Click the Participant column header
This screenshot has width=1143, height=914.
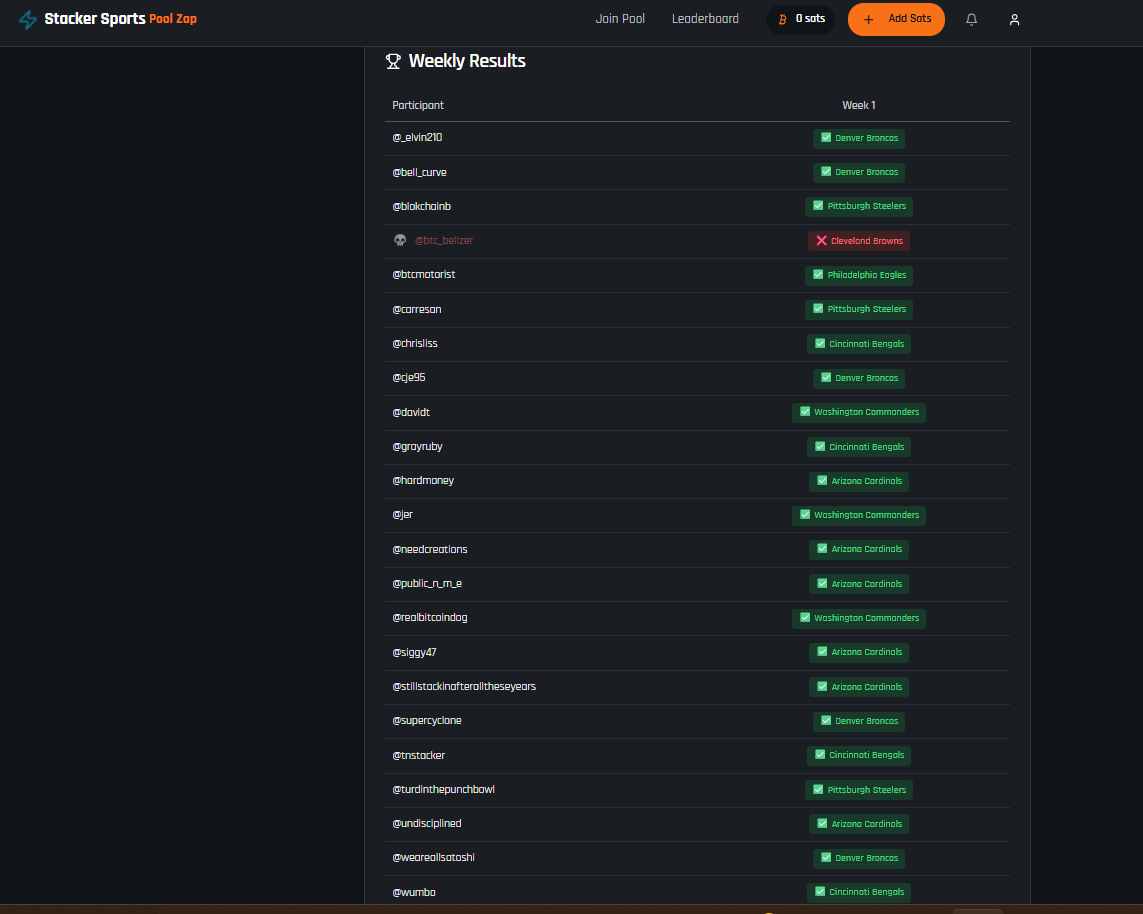pos(418,106)
